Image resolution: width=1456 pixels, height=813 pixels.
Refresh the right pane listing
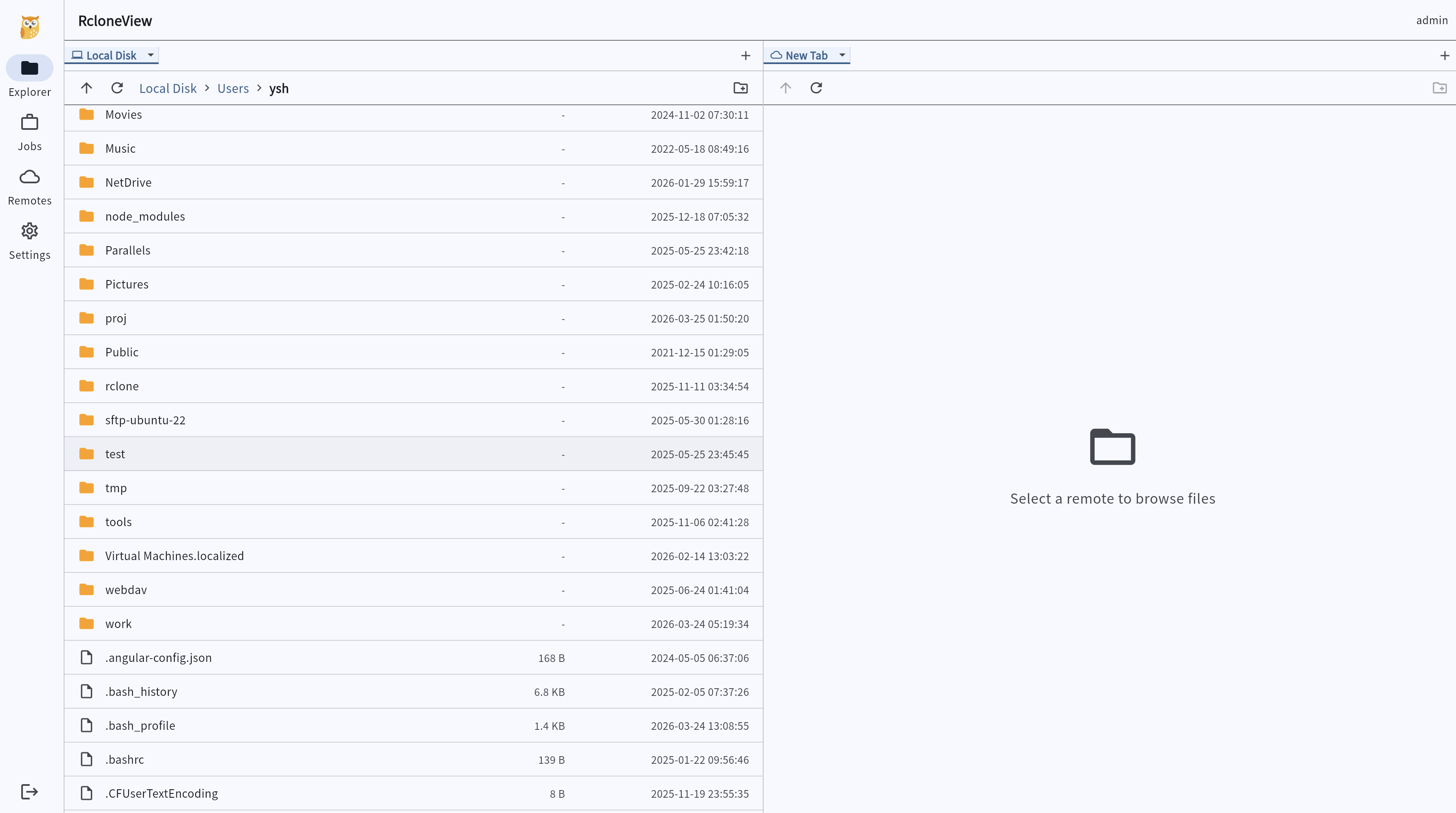click(816, 88)
